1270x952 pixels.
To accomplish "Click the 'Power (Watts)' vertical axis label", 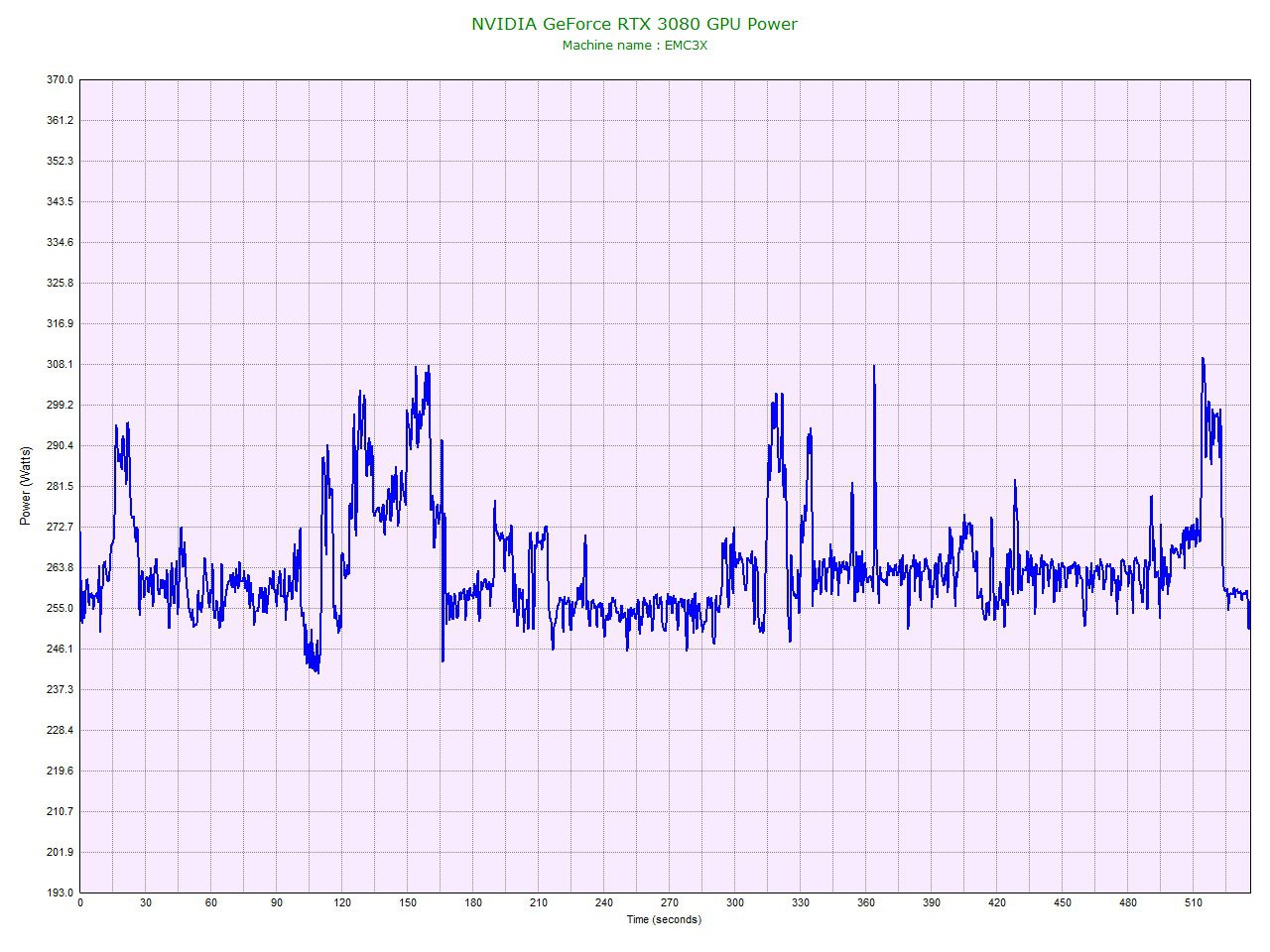I will click(x=26, y=486).
